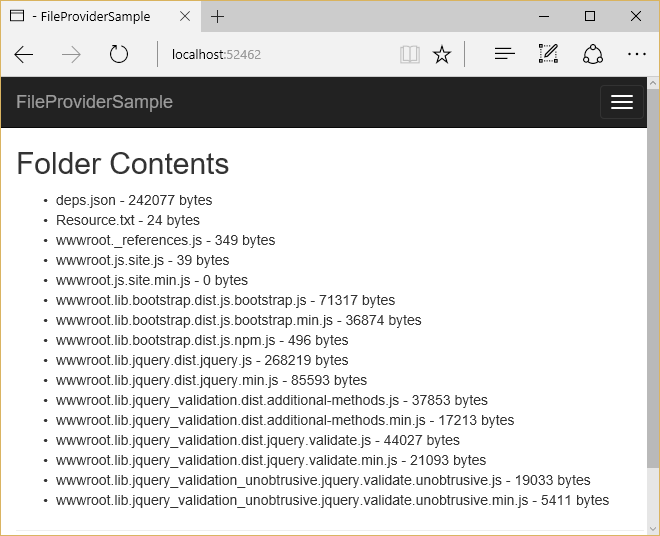Click the Folder Contents heading

123,164
